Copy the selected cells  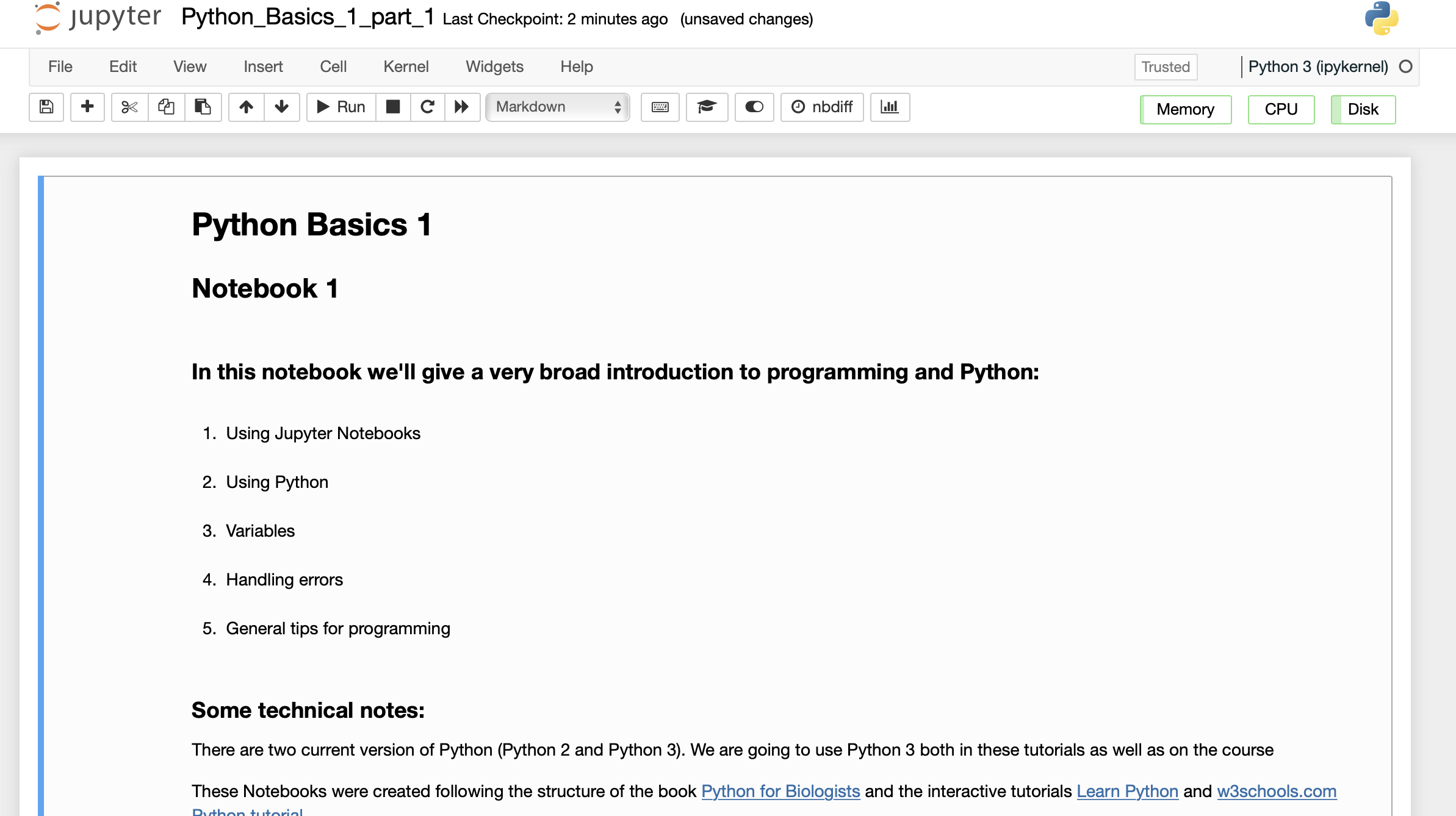(166, 107)
